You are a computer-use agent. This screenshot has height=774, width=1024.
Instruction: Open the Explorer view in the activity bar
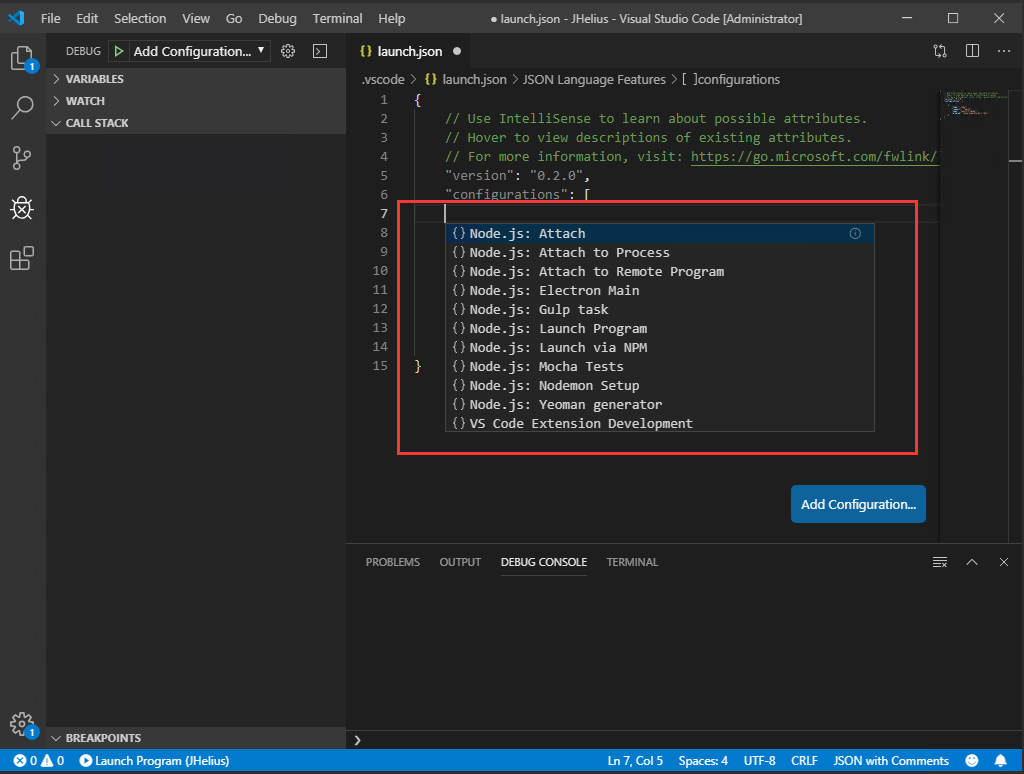pos(22,59)
